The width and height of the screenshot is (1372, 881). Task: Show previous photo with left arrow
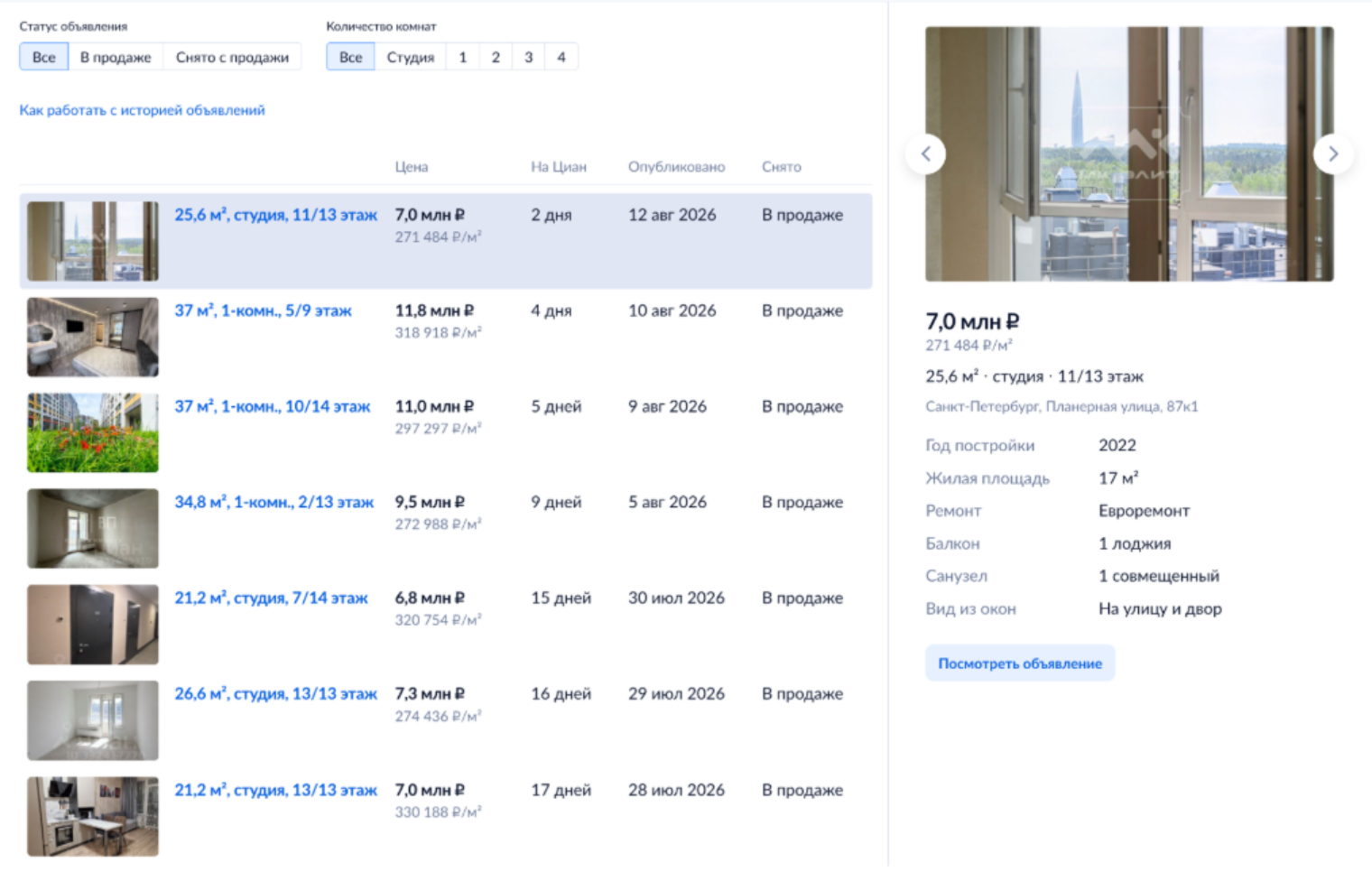click(x=925, y=153)
